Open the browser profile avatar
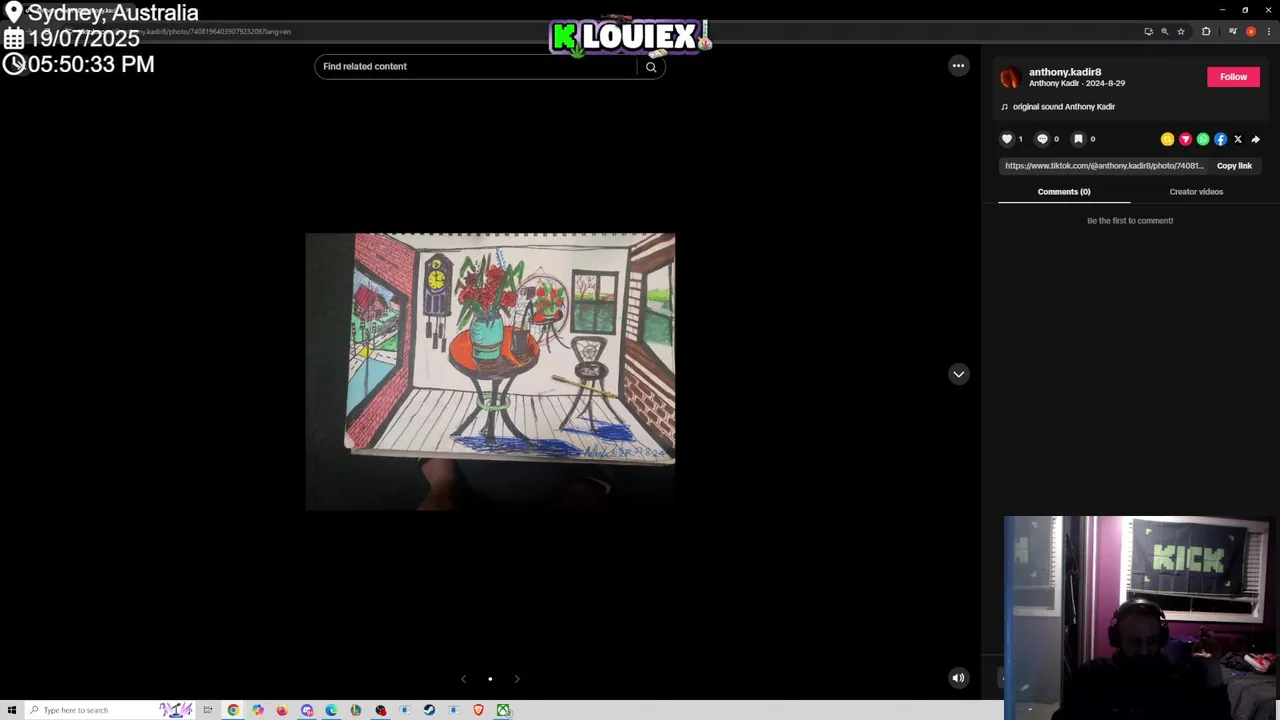1280x720 pixels. (1251, 31)
